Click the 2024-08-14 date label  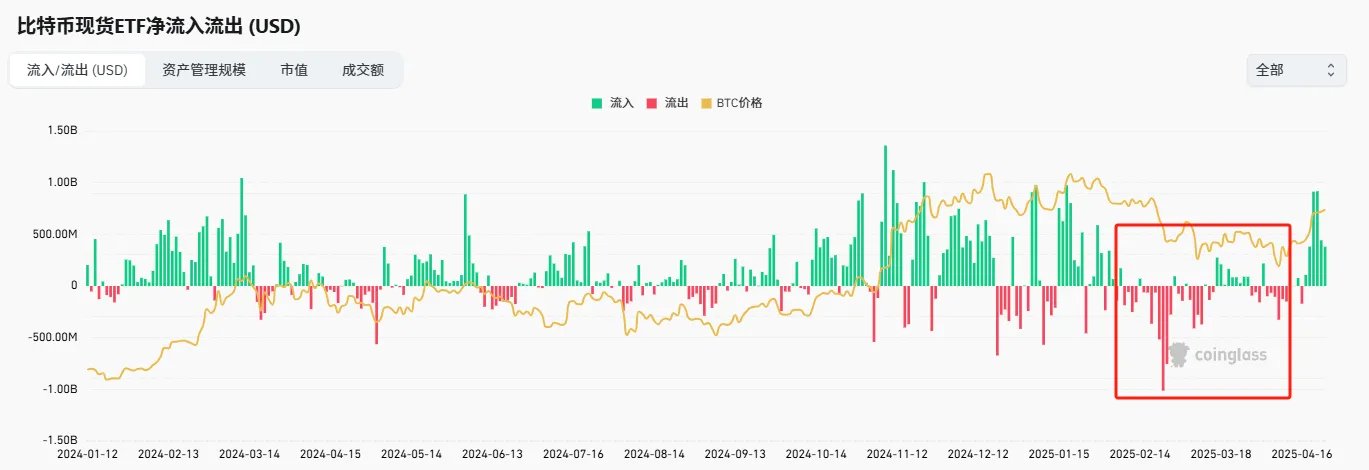(x=653, y=454)
